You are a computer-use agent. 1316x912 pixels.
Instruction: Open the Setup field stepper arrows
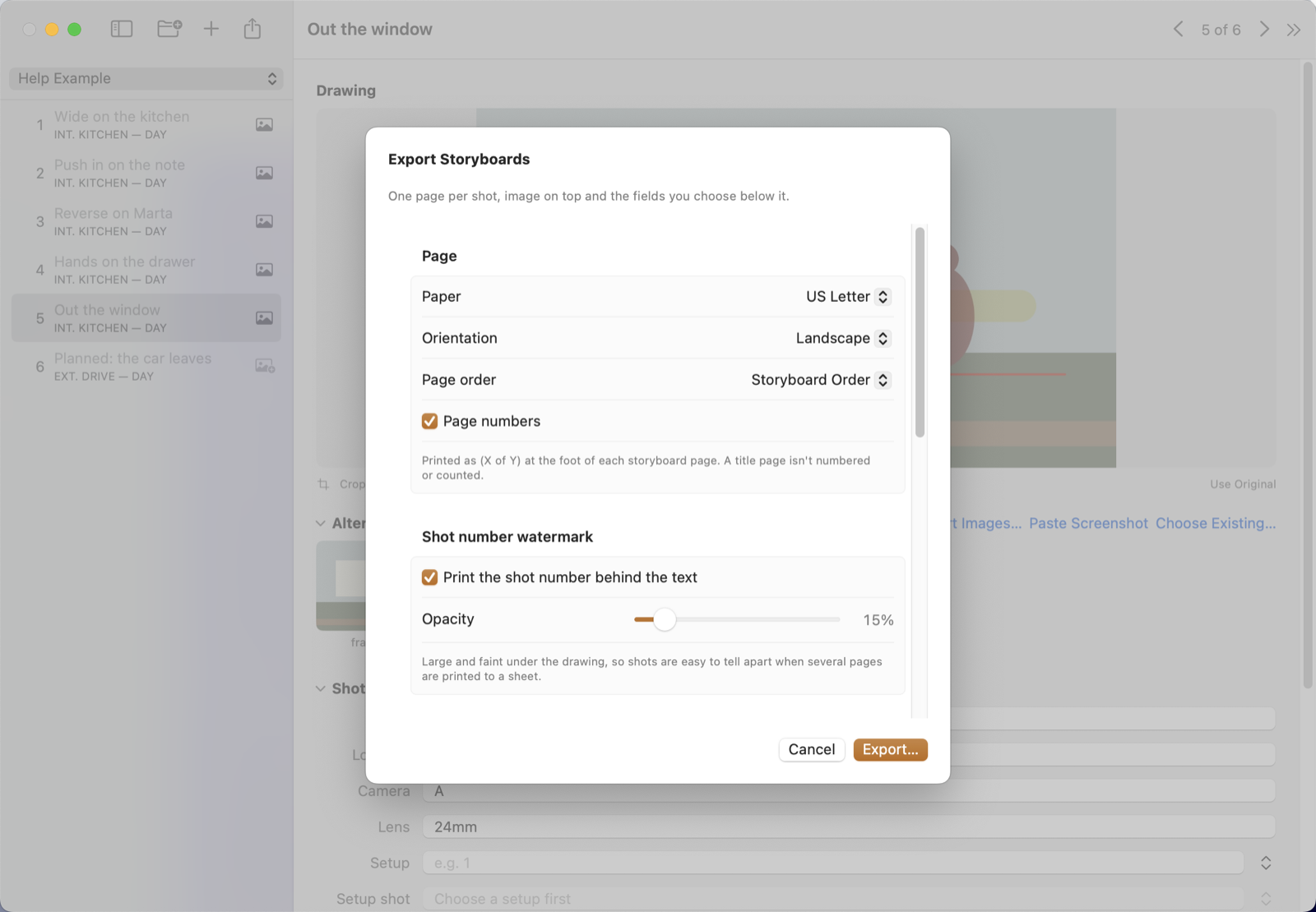click(1266, 863)
